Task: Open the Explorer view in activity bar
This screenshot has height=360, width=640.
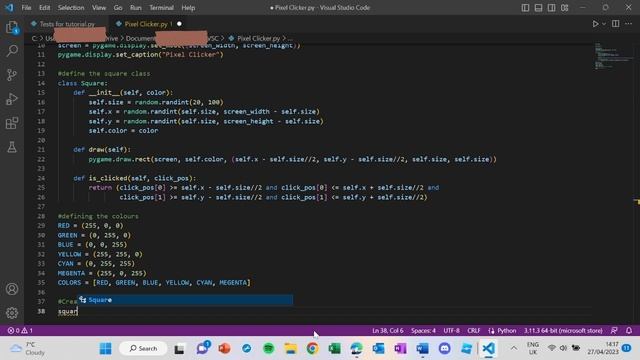Action: (12, 27)
